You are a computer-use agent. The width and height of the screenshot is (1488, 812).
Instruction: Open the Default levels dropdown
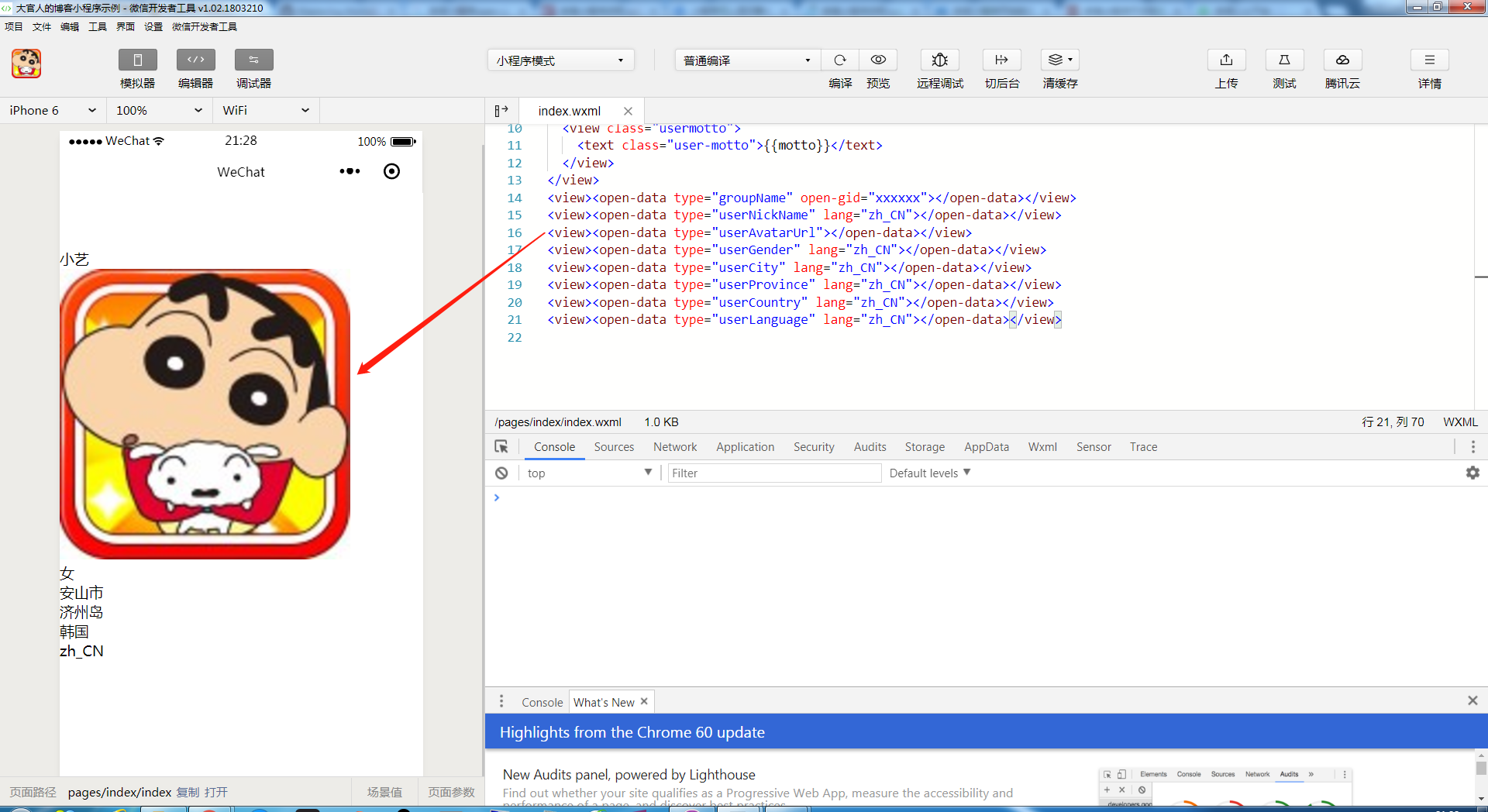pyautogui.click(x=930, y=473)
